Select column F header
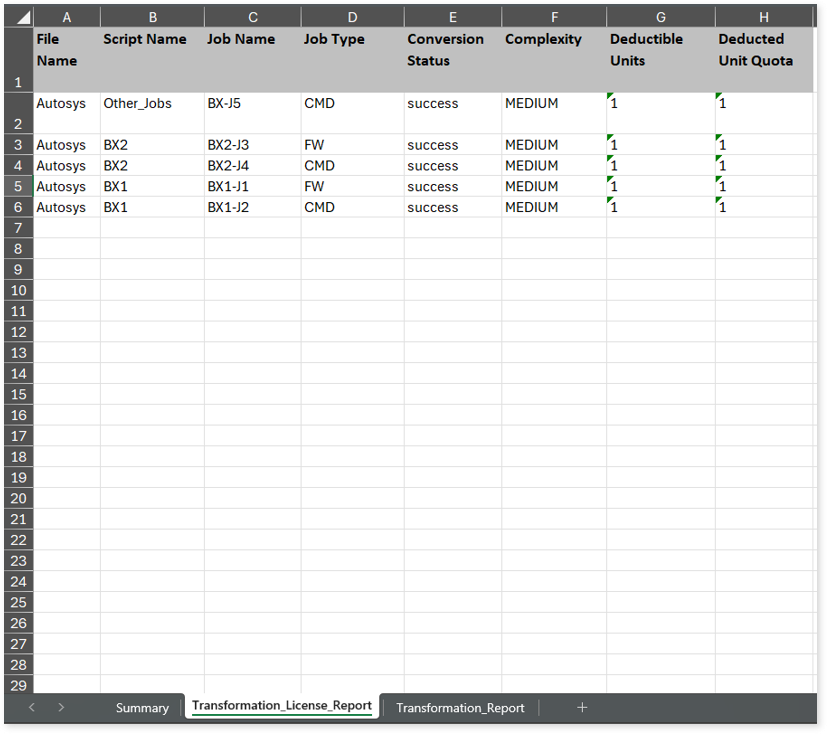 coord(554,17)
